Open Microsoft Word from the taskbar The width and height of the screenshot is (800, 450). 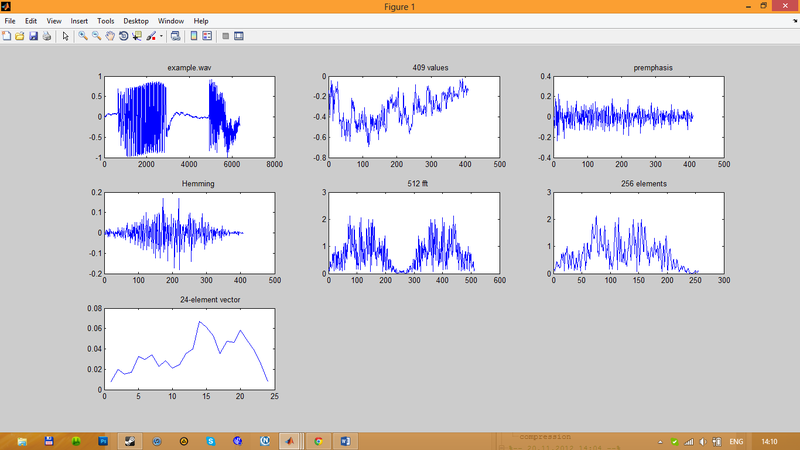(345, 441)
